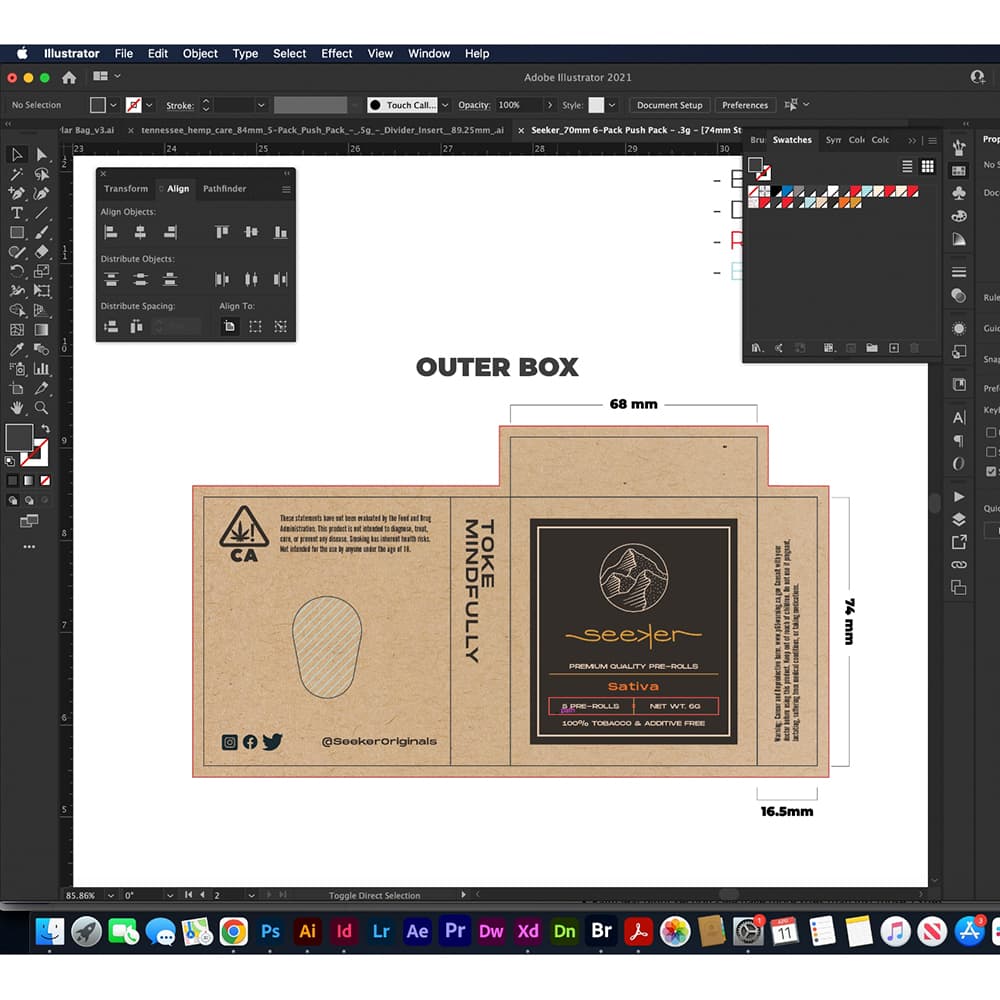The width and height of the screenshot is (1000, 1000).
Task: Pick the Type tool
Action: point(17,213)
